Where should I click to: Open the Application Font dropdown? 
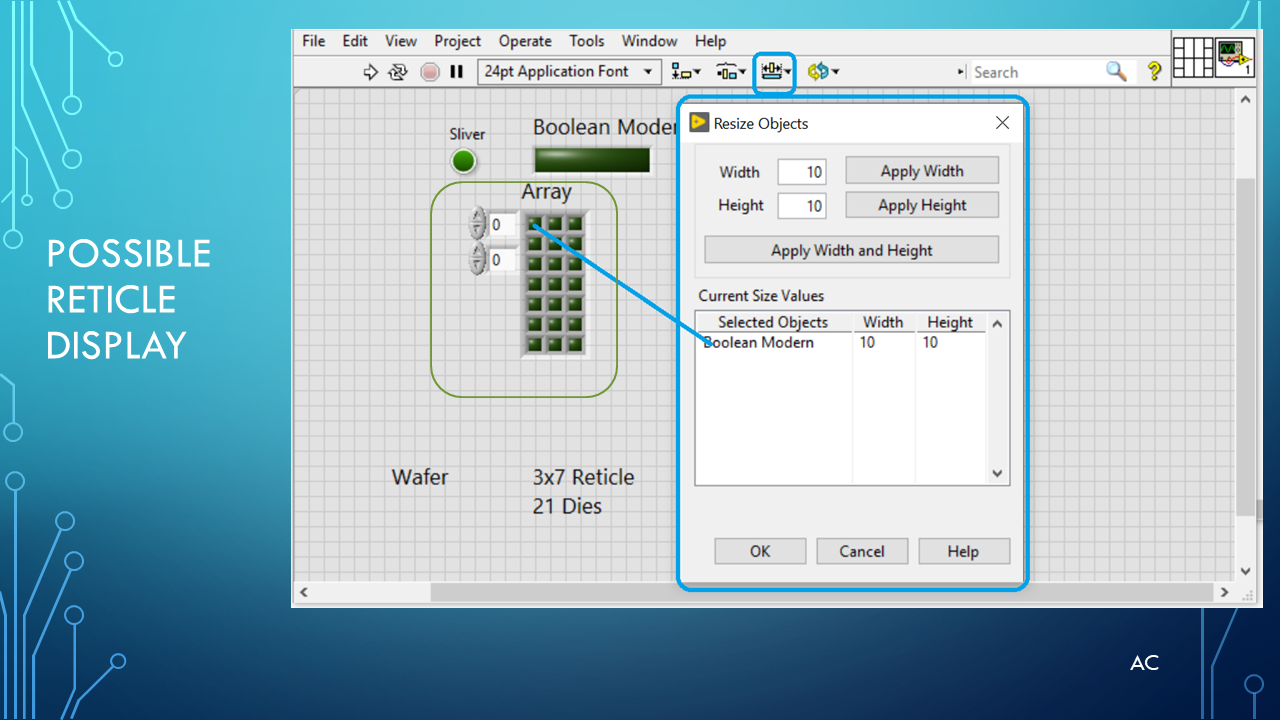tap(649, 71)
